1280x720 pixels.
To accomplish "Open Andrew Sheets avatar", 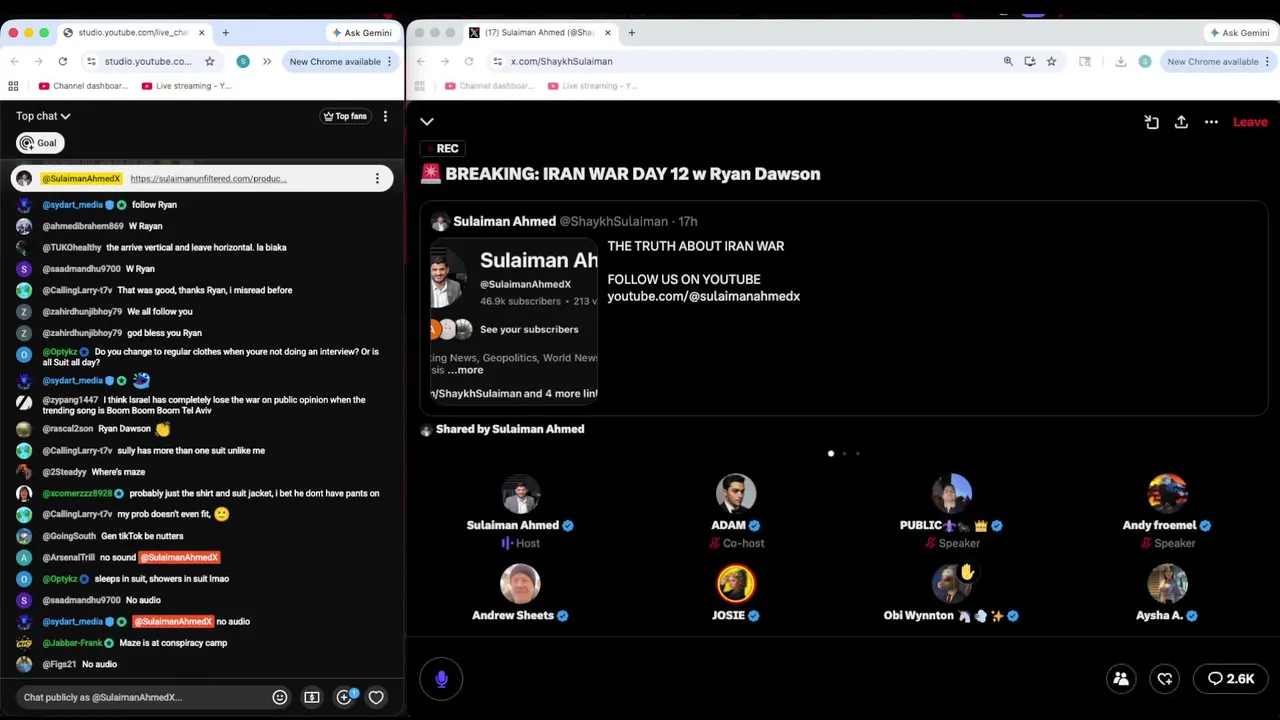I will pyautogui.click(x=520, y=584).
